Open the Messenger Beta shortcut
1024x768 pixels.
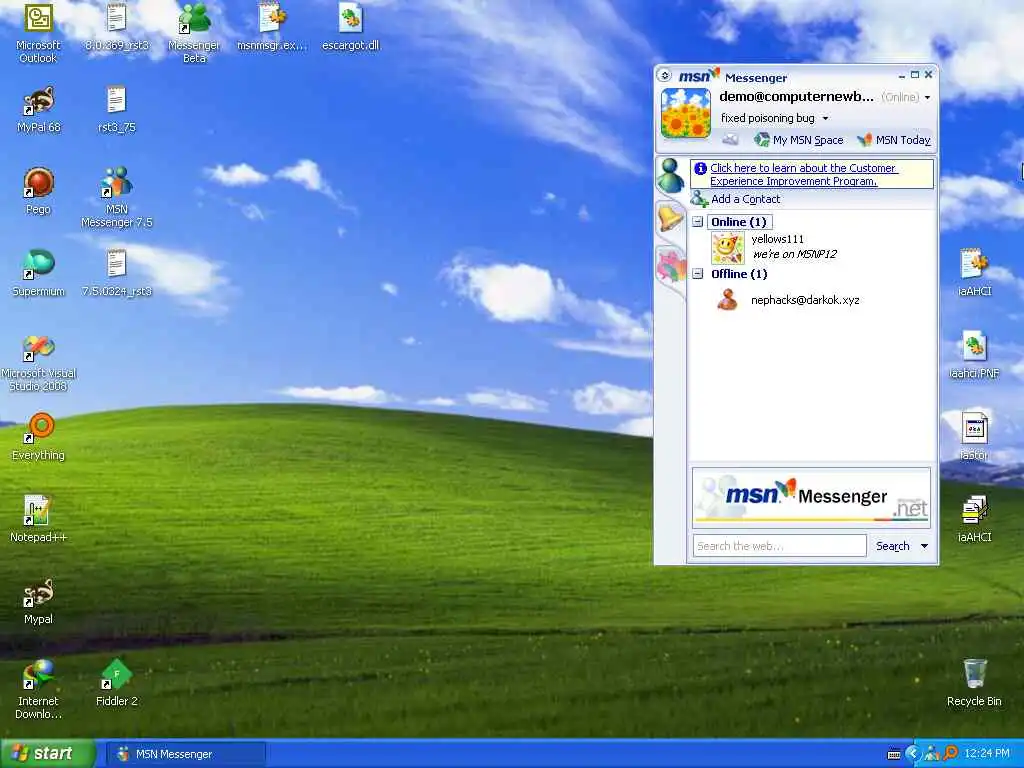point(194,33)
